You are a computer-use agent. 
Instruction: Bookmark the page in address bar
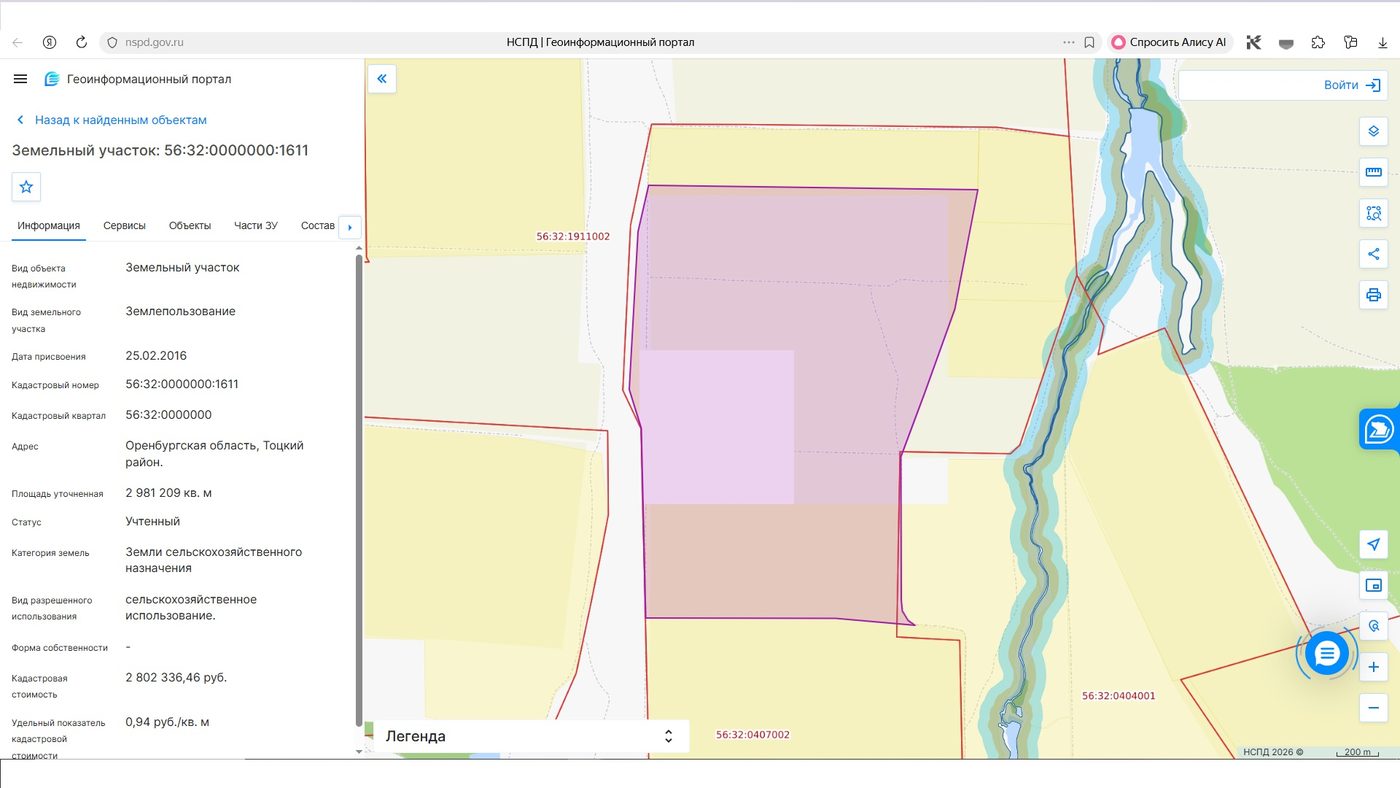tap(1089, 43)
